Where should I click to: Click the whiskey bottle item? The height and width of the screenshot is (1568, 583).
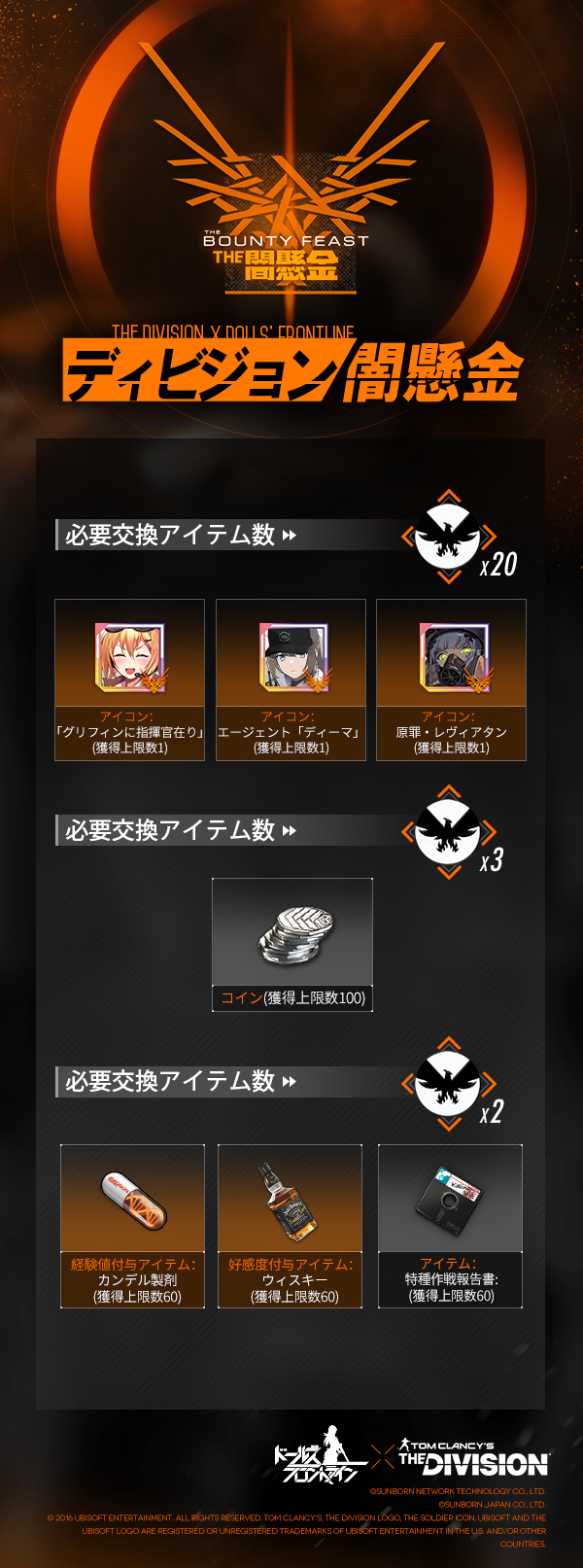click(290, 1202)
